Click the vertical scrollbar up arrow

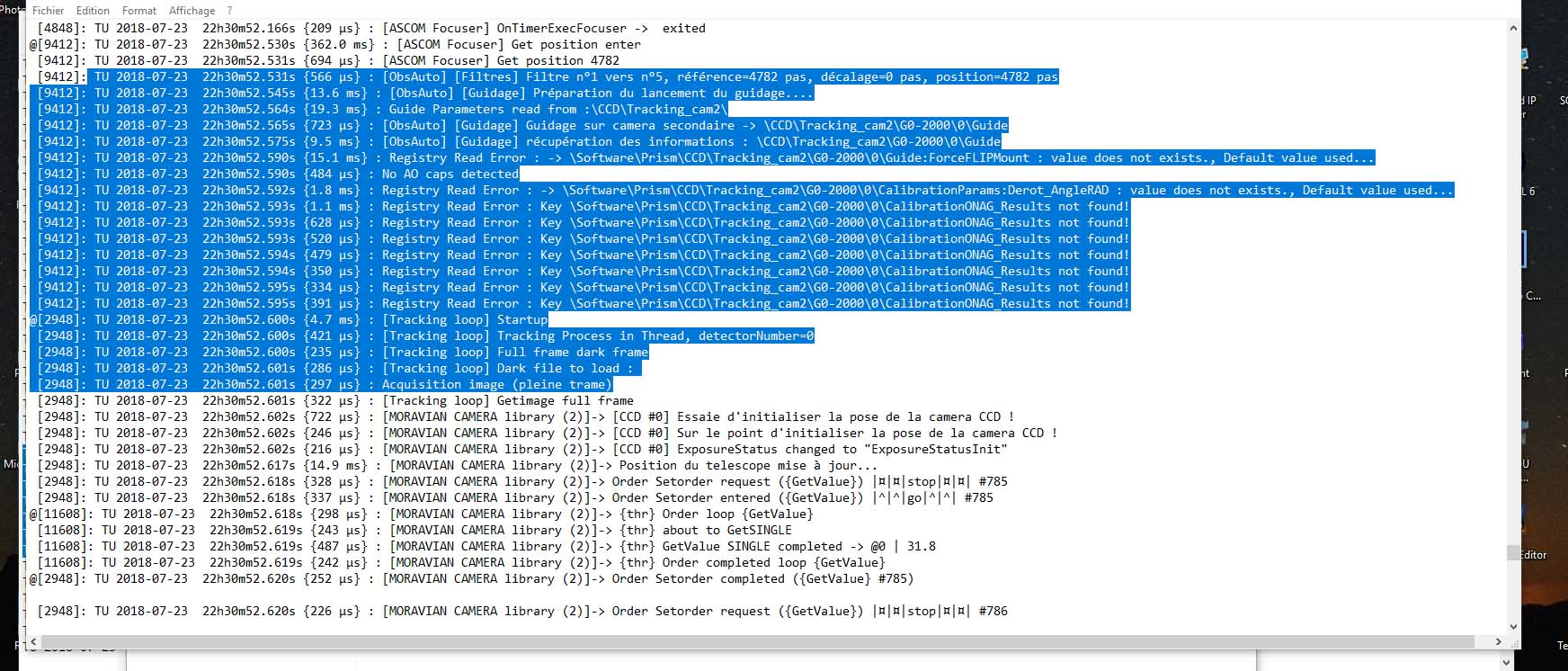1513,28
